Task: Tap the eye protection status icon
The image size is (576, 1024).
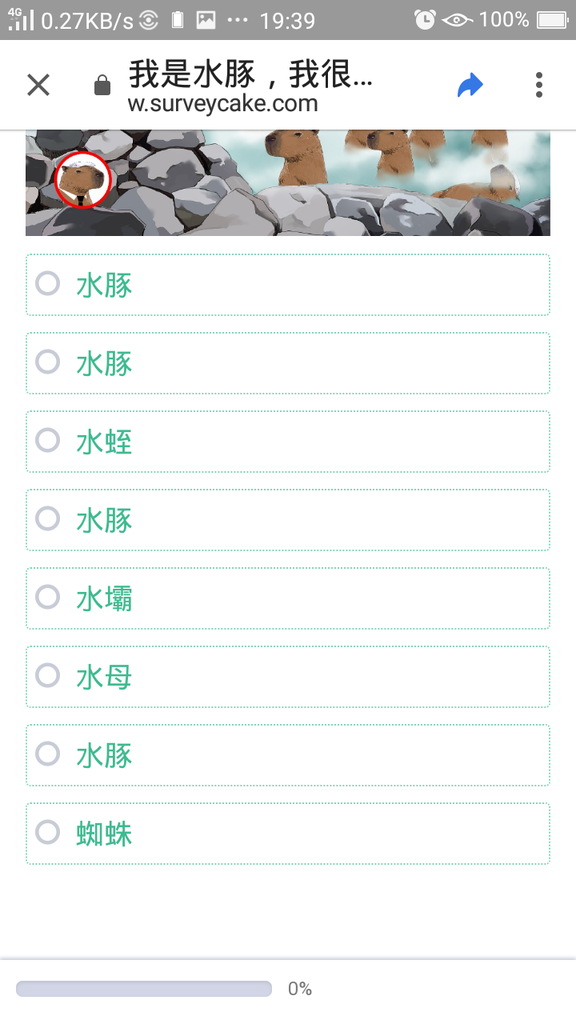Action: 457,20
